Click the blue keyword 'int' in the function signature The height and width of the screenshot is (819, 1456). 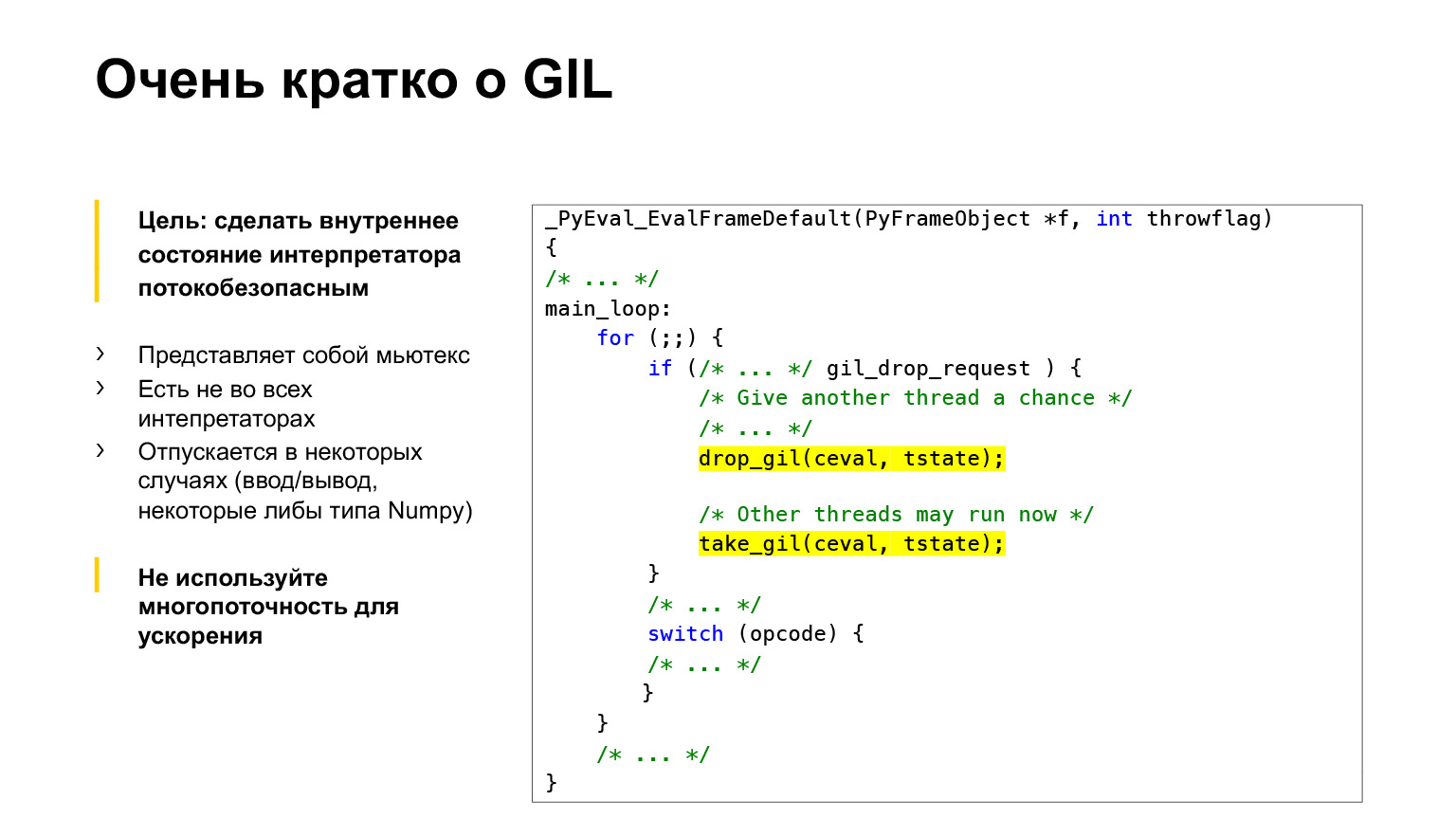pyautogui.click(x=1115, y=219)
